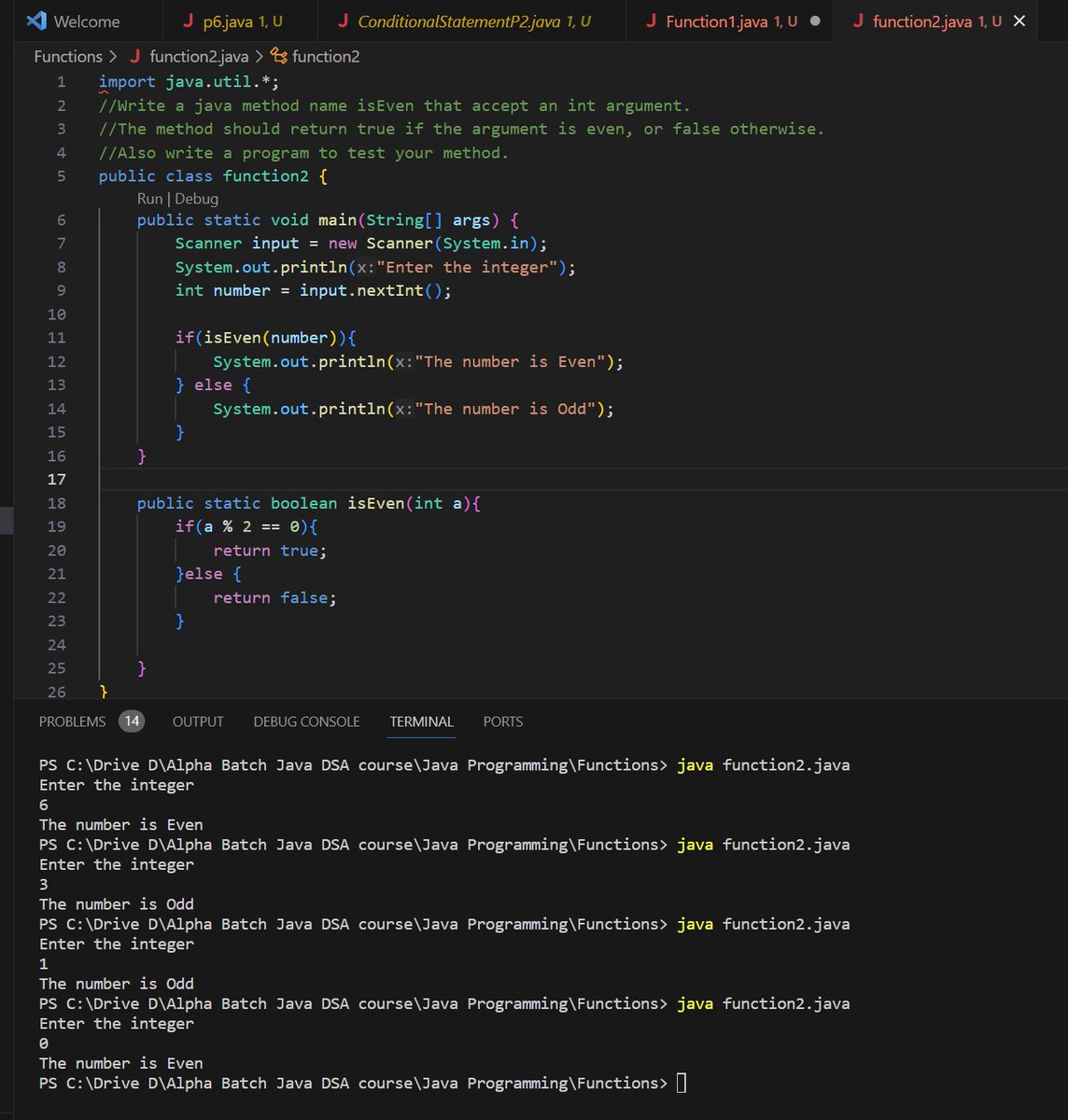The height and width of the screenshot is (1120, 1068).
Task: Click the function2 class breadcrumb symbol
Action: tap(326, 56)
